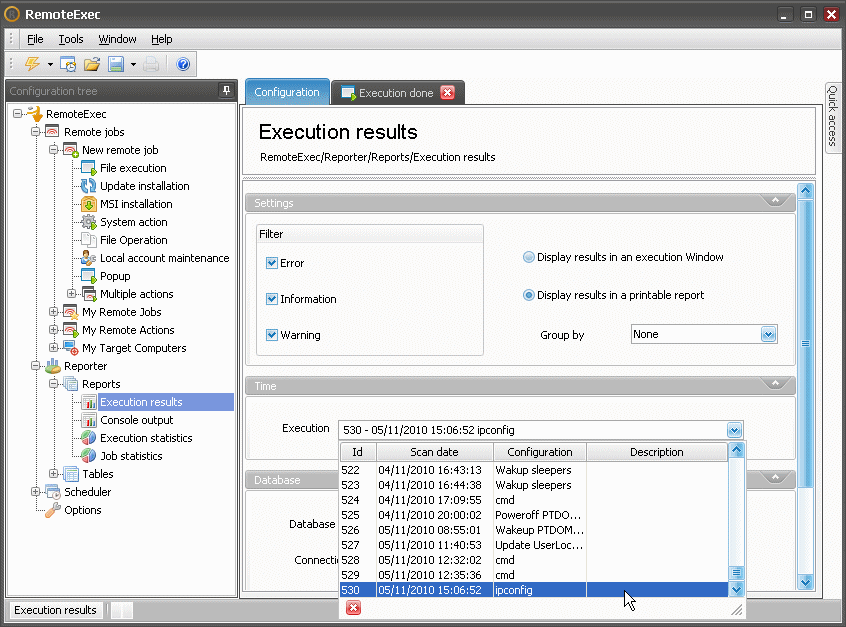Click the lightning Execute toolbar icon
This screenshot has width=846, height=627.
[x=33, y=64]
